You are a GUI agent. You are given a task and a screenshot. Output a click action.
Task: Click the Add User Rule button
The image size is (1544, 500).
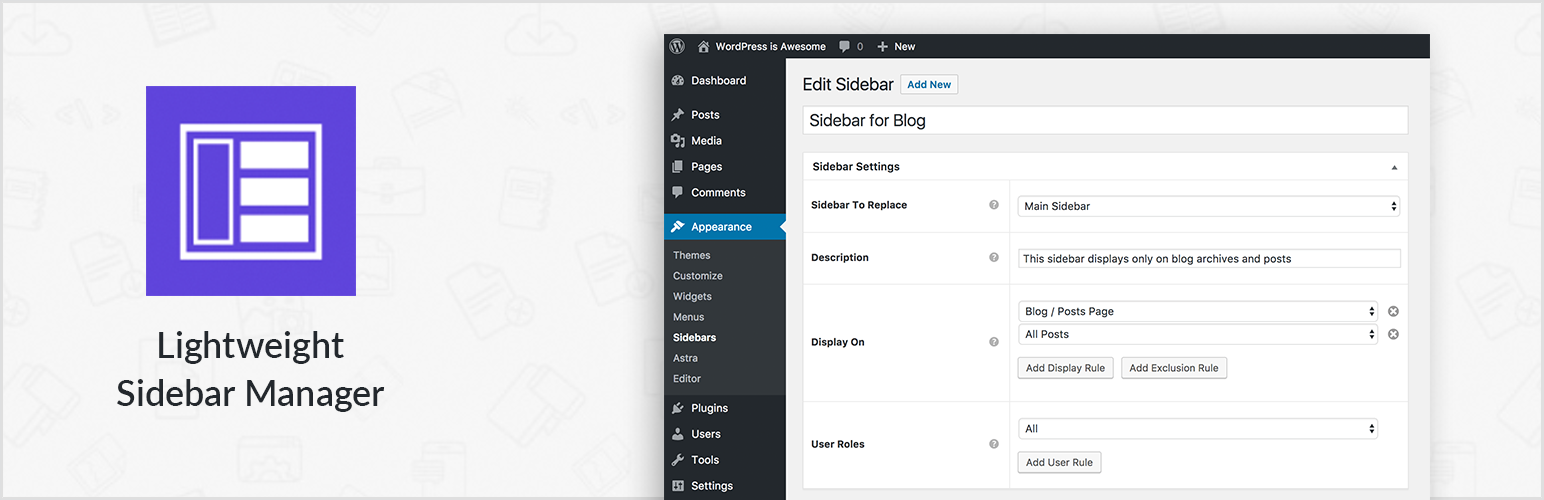pos(1059,462)
